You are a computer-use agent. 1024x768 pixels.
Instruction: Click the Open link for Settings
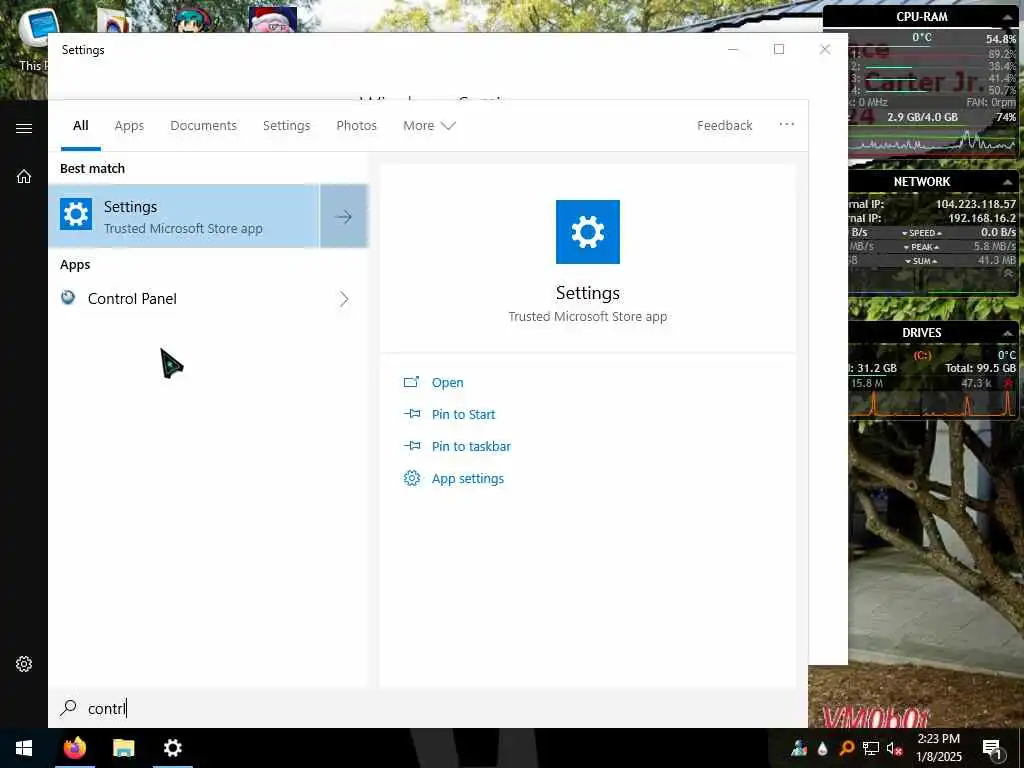click(447, 383)
